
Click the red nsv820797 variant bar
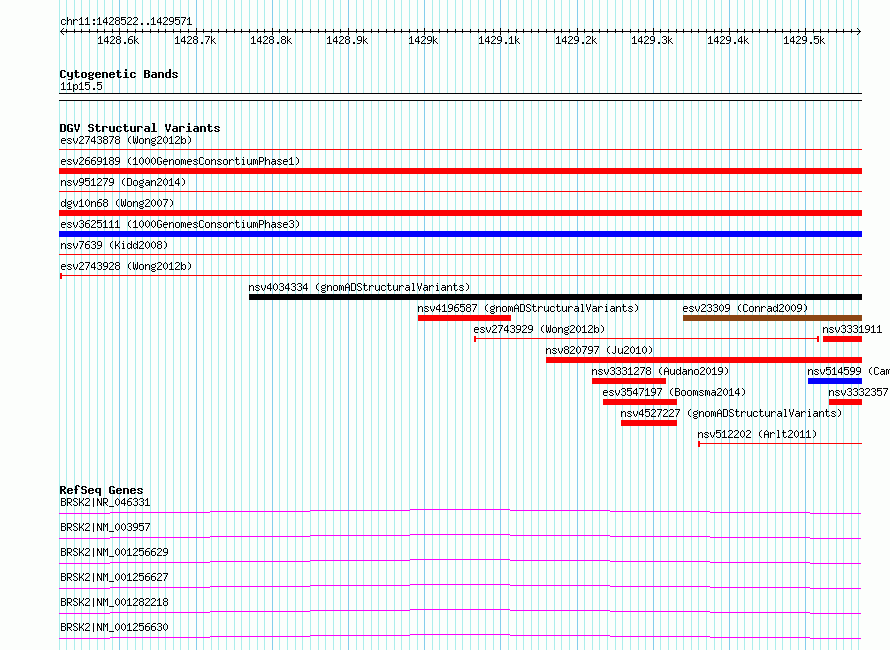coord(704,360)
